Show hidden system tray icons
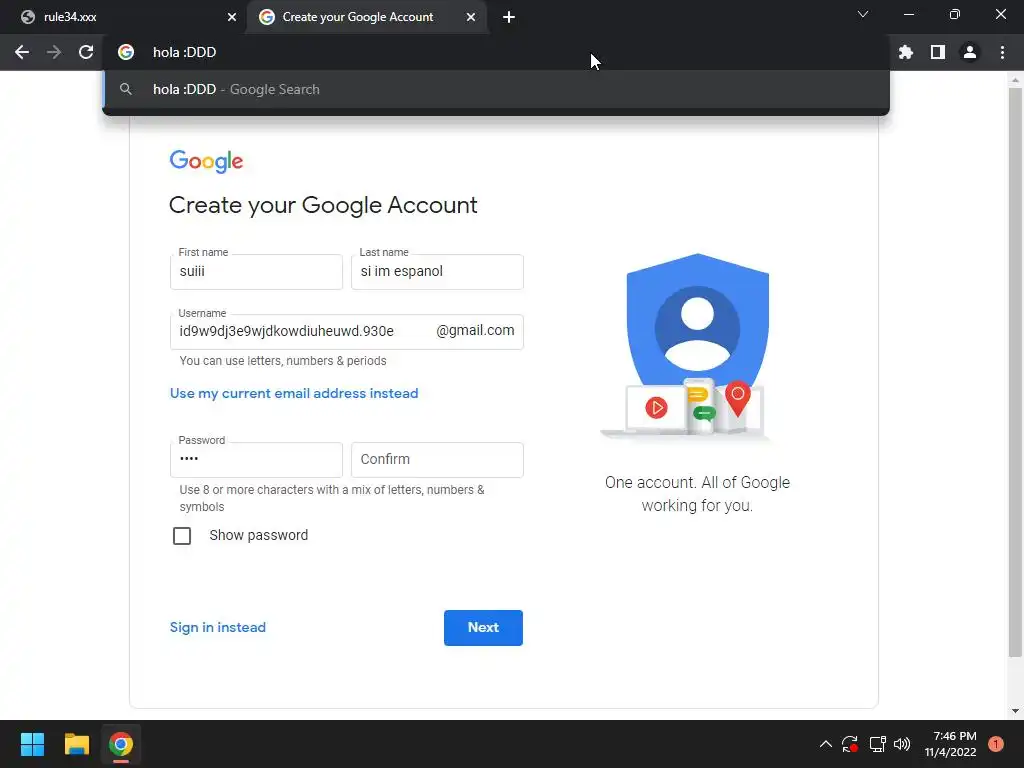 click(825, 744)
